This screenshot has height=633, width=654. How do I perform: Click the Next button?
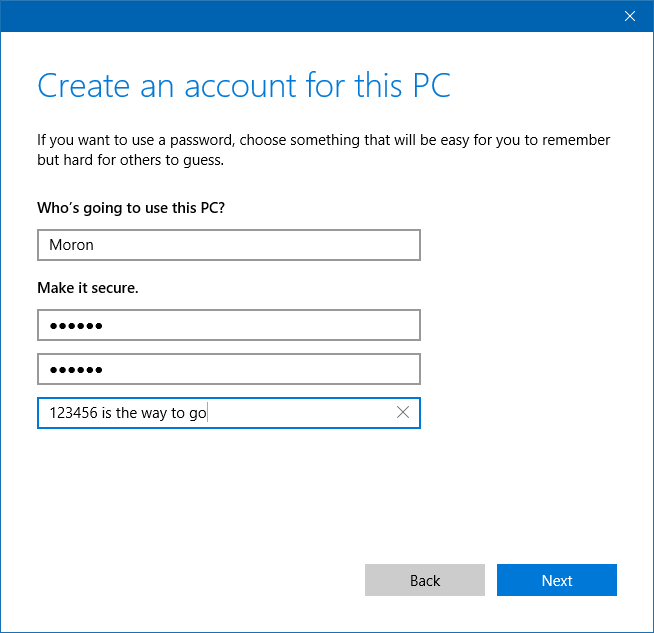click(556, 581)
